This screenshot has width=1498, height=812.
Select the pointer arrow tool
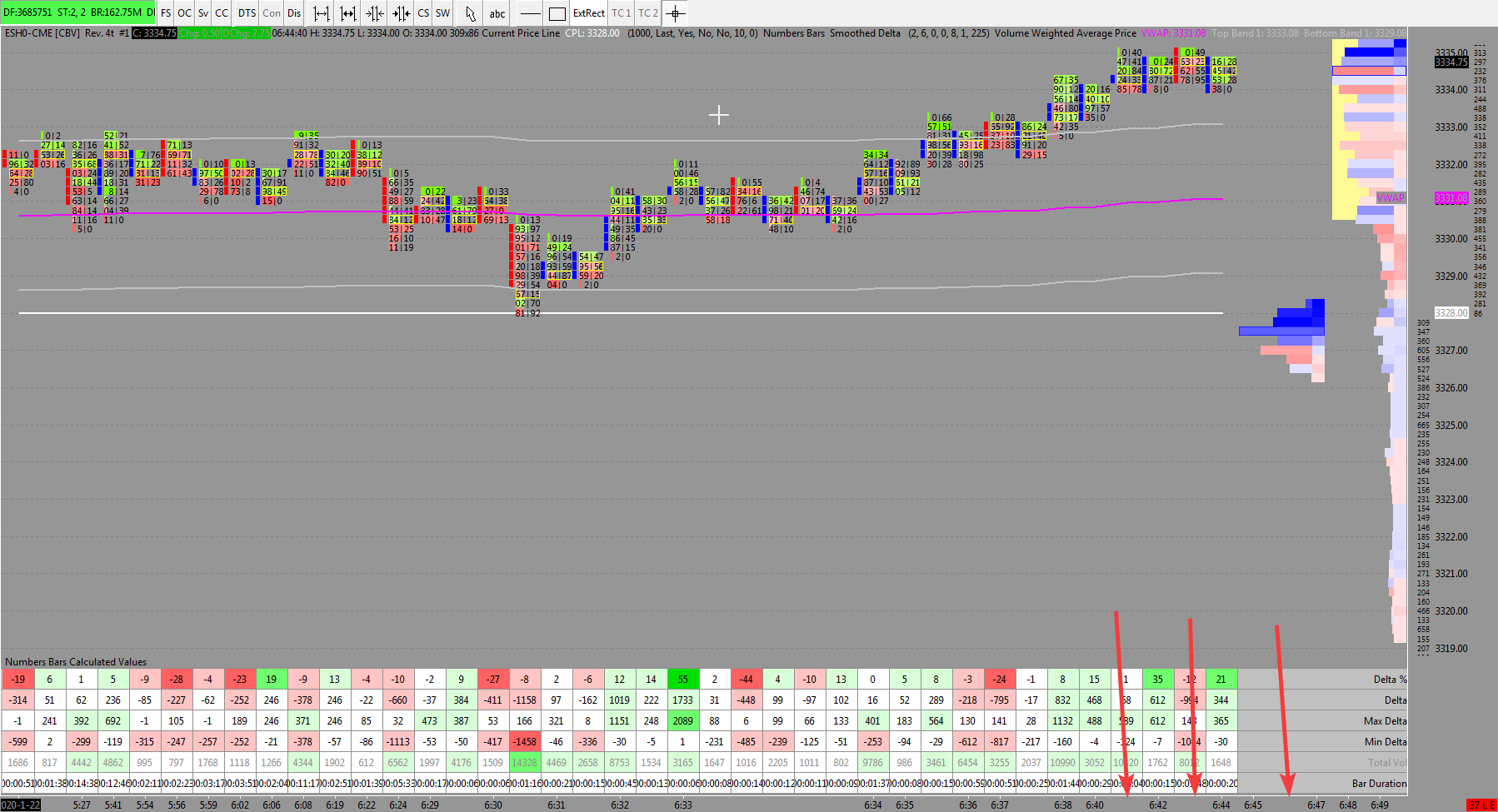coord(471,13)
